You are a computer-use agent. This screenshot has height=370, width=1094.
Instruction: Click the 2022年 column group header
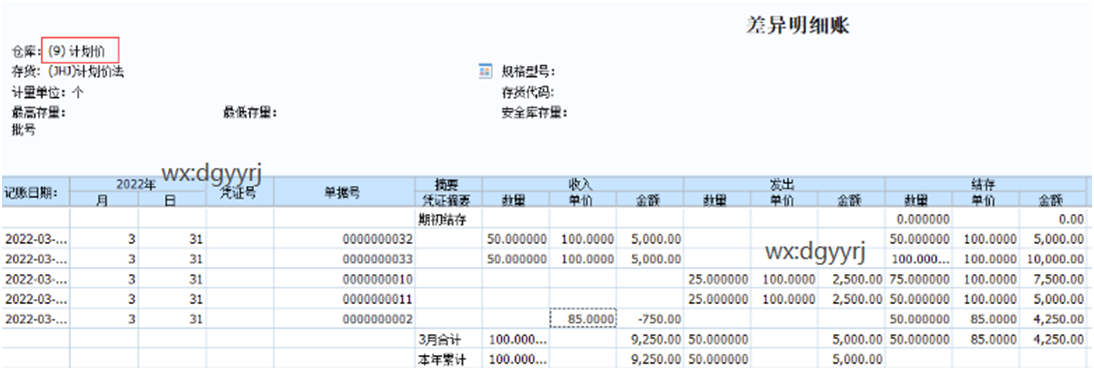coord(137,184)
